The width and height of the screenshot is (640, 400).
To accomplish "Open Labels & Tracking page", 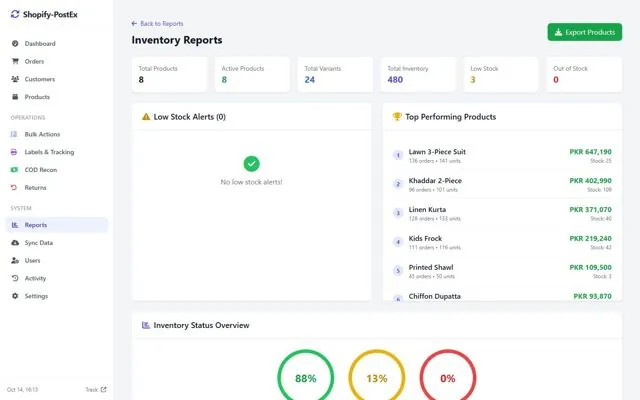I will (x=57, y=152).
